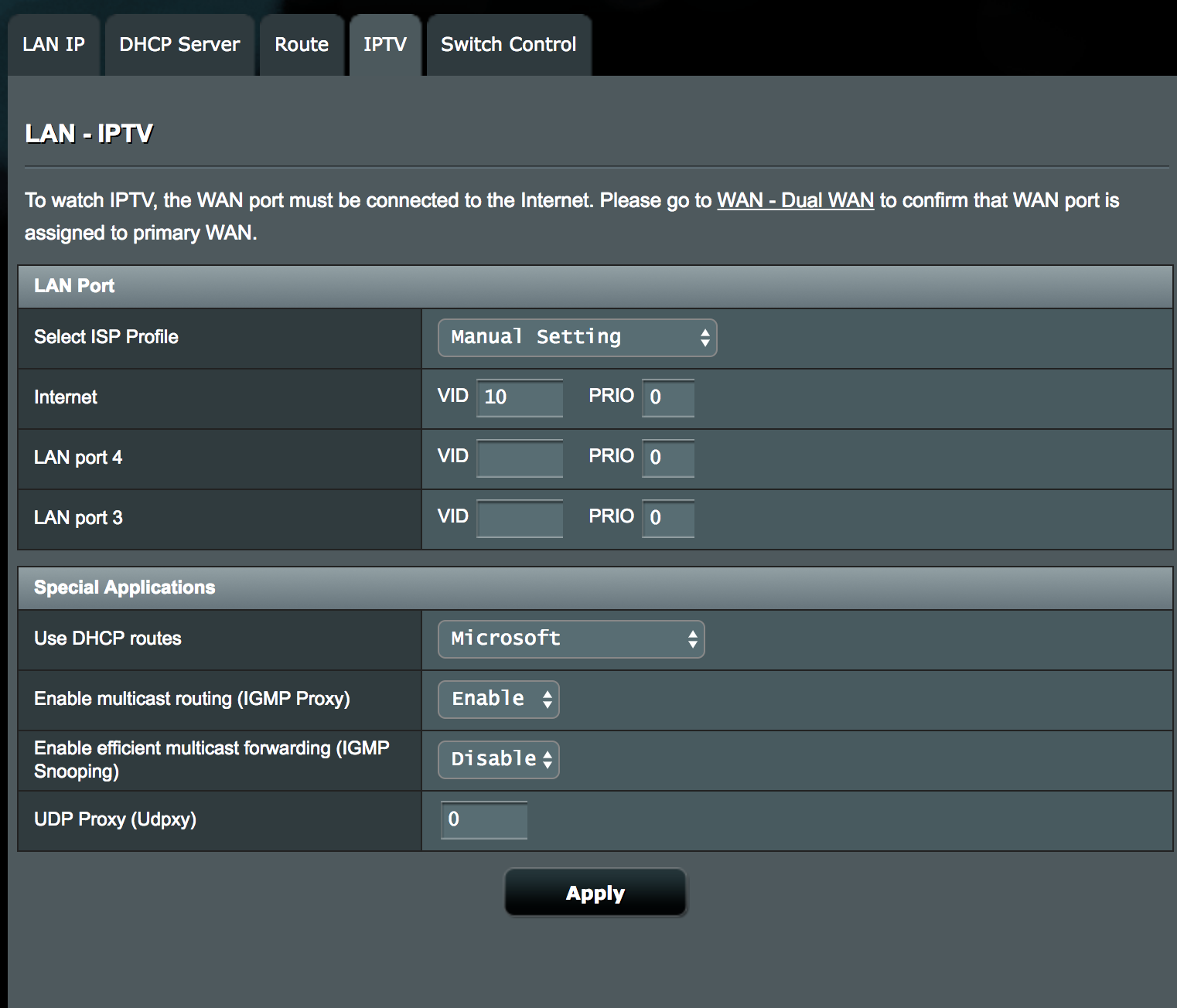Switch to the DHCP Server tab
This screenshot has width=1177, height=1008.
[x=179, y=45]
